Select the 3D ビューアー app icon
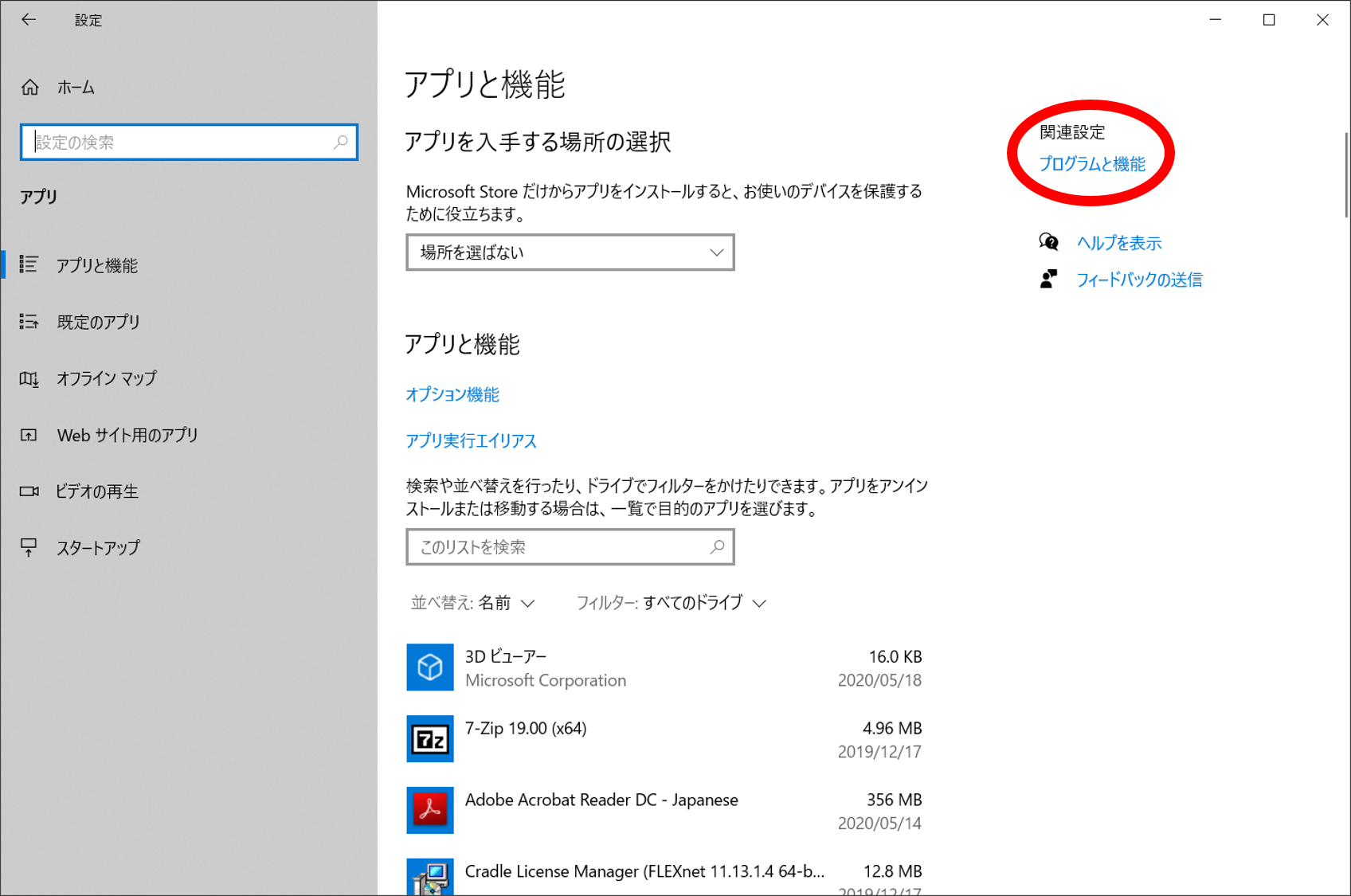The height and width of the screenshot is (896, 1351). (x=430, y=667)
